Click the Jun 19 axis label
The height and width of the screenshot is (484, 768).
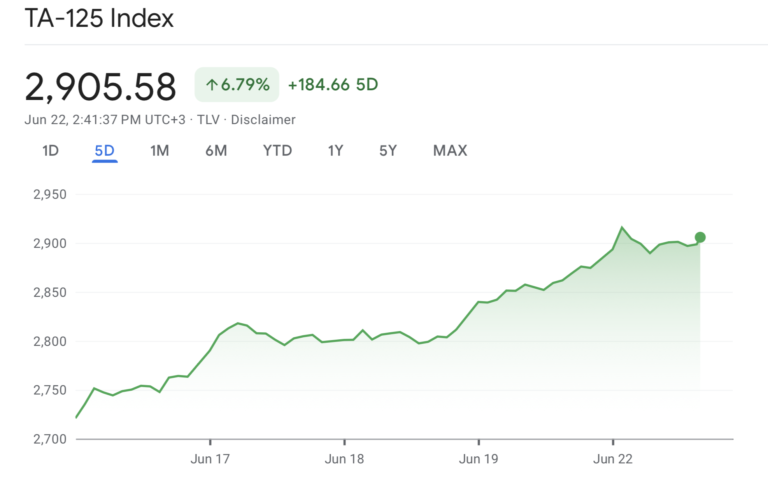coord(479,459)
